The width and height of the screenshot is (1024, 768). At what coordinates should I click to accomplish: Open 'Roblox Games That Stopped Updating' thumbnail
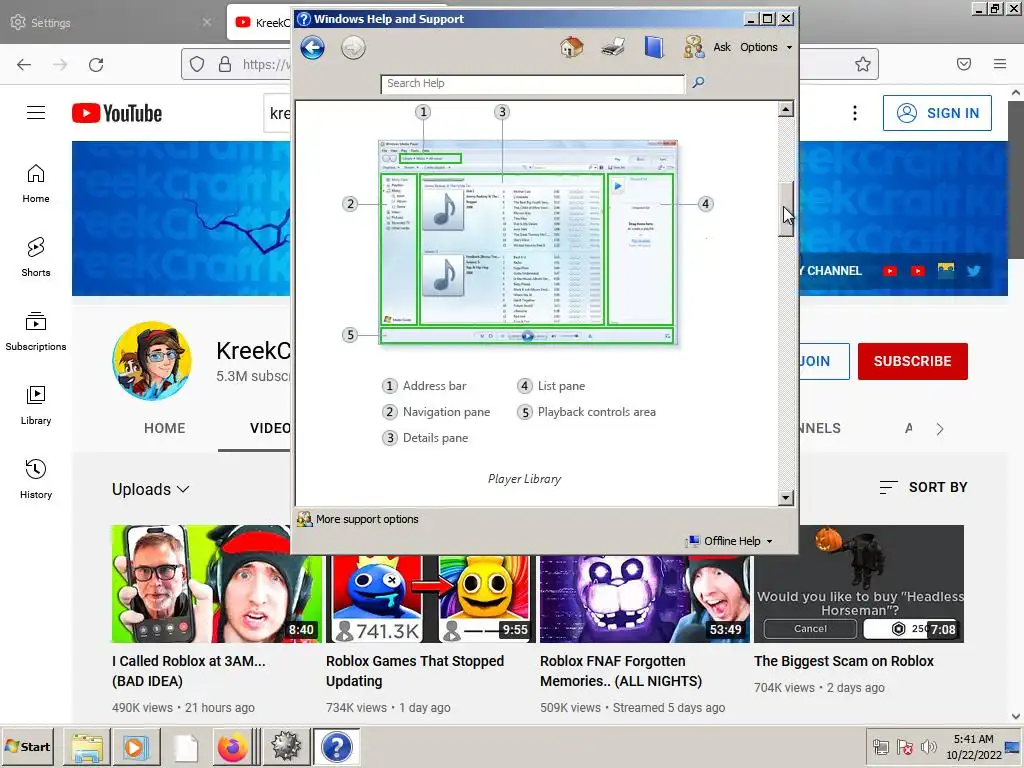(431, 598)
